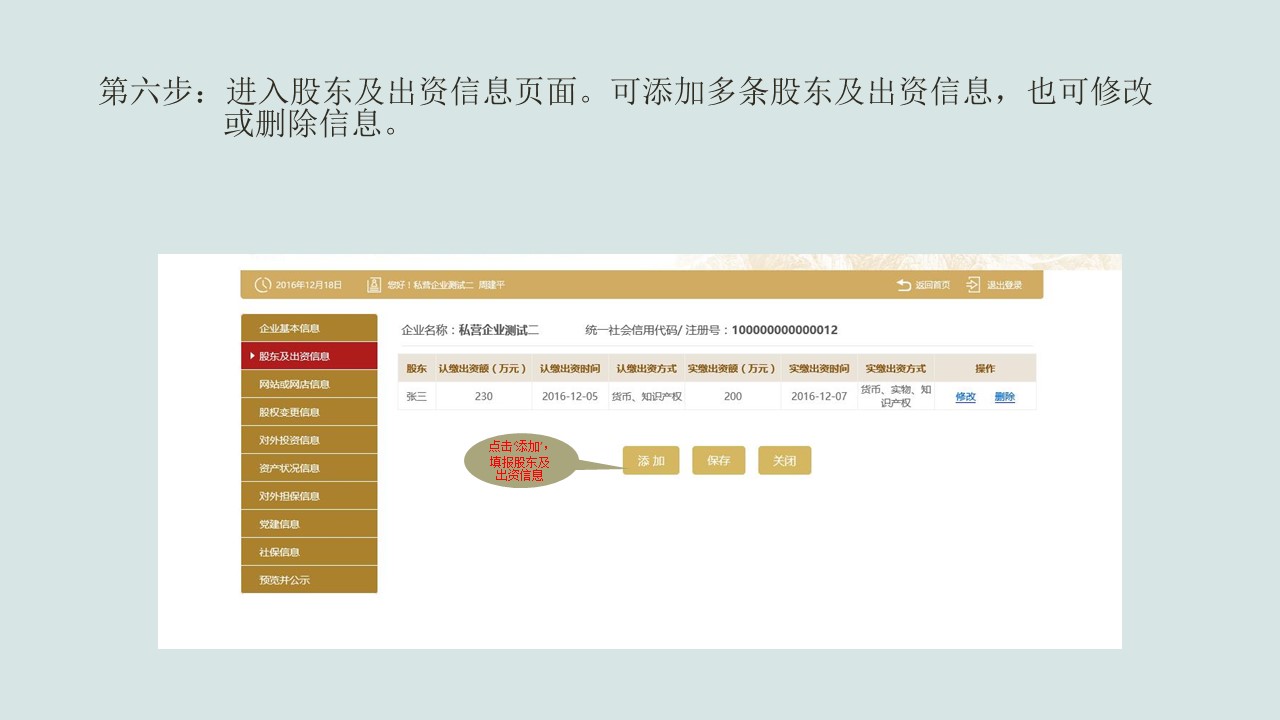Click the clock icon beside the date 2016年12月18日
Screen dimensions: 1280x720
[x=262, y=284]
